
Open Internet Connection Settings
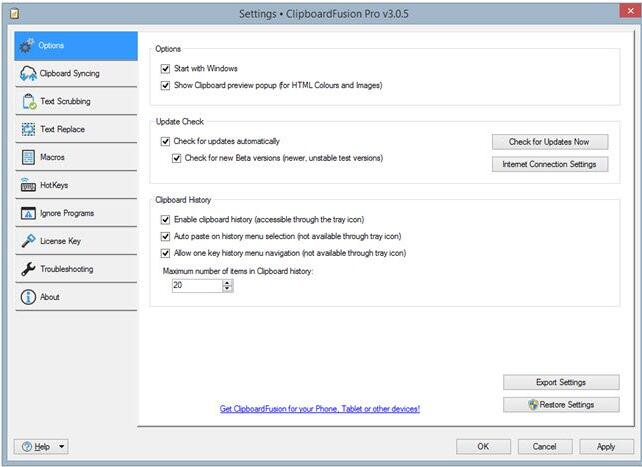click(x=550, y=165)
